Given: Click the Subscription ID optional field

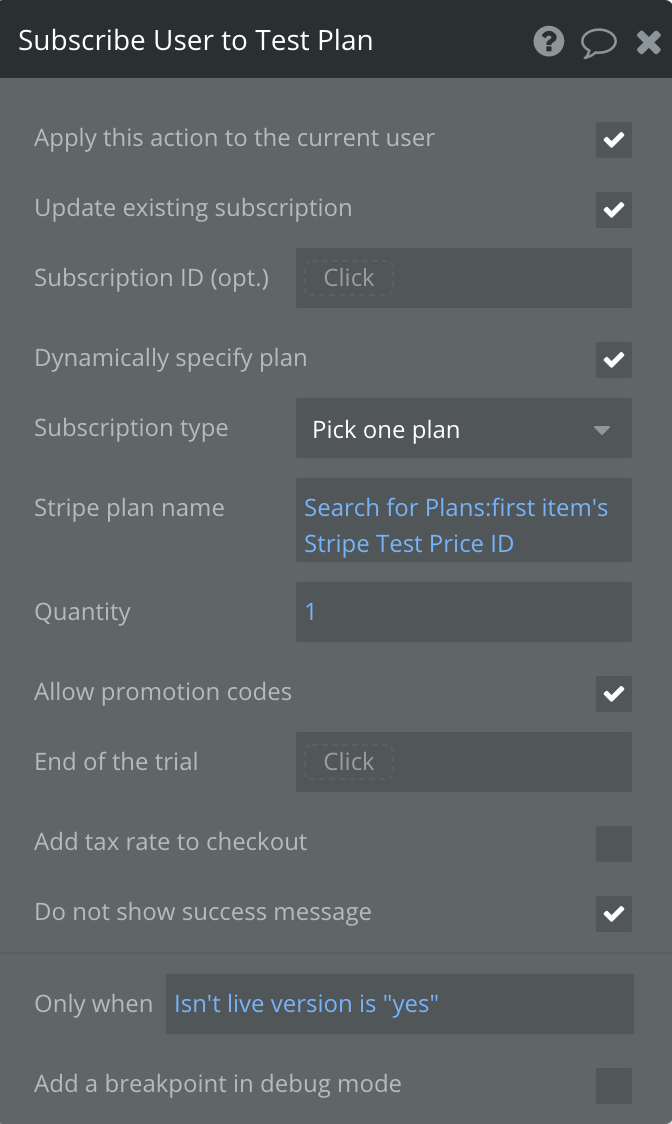Looking at the screenshot, I should (463, 278).
